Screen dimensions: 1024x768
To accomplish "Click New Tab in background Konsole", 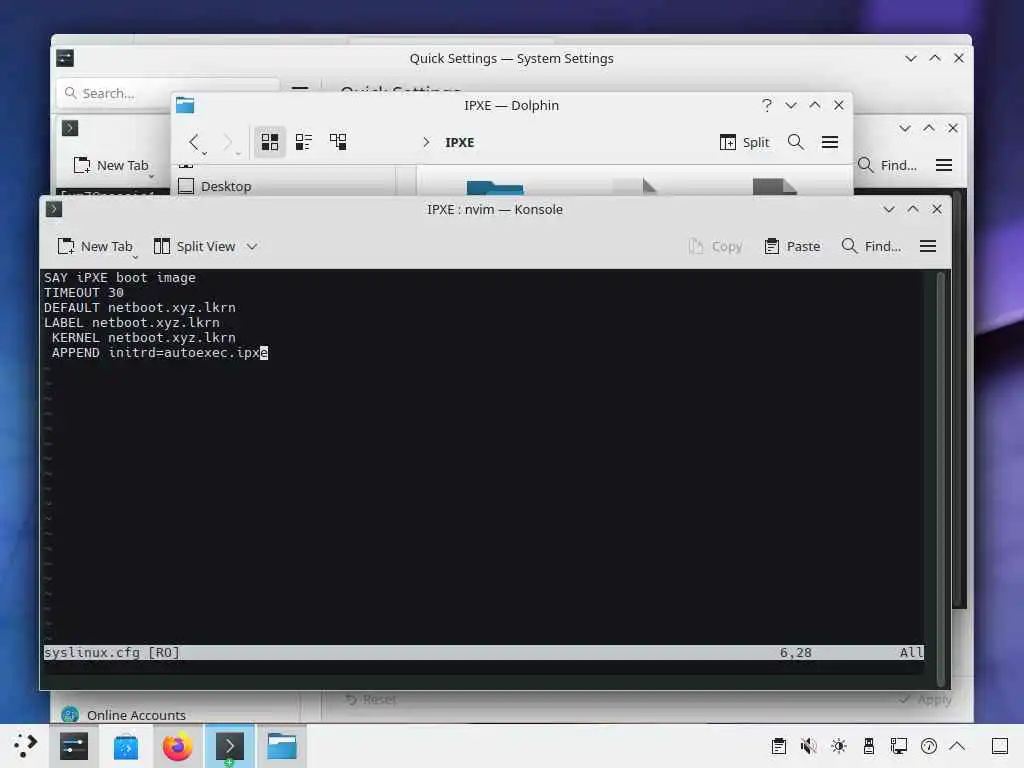I will [111, 165].
